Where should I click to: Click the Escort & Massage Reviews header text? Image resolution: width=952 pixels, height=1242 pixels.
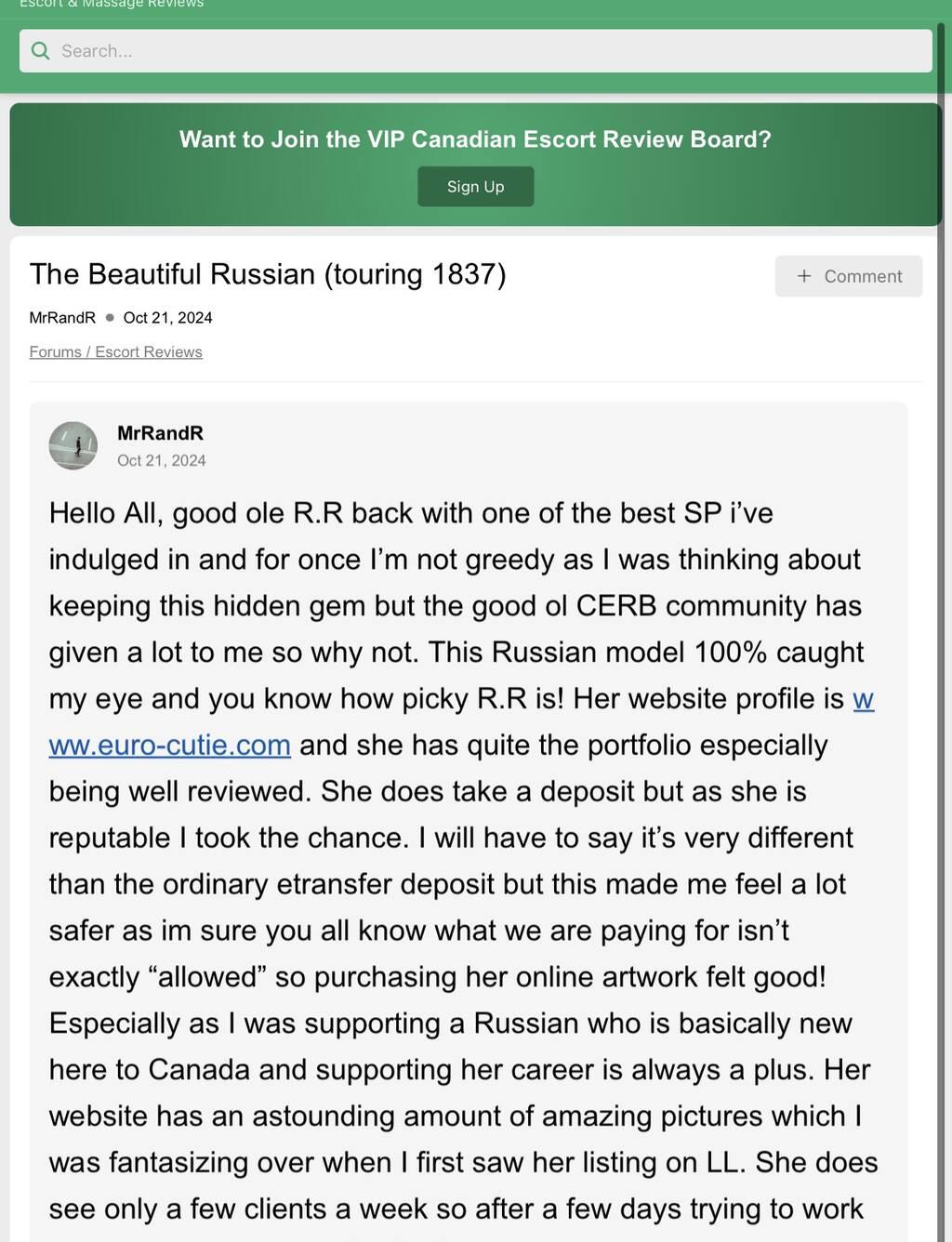(112, 5)
